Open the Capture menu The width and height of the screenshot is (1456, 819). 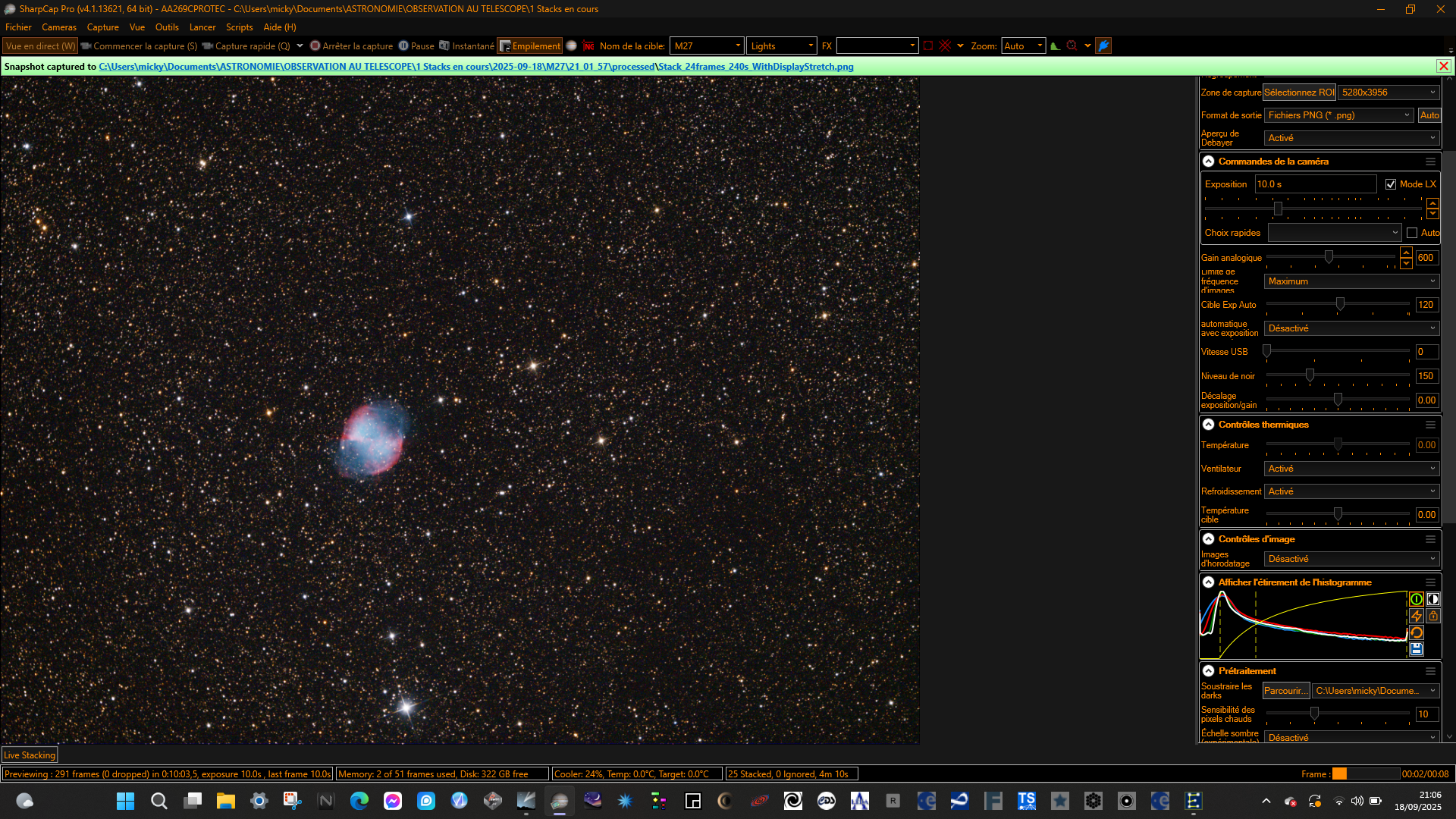coord(102,27)
